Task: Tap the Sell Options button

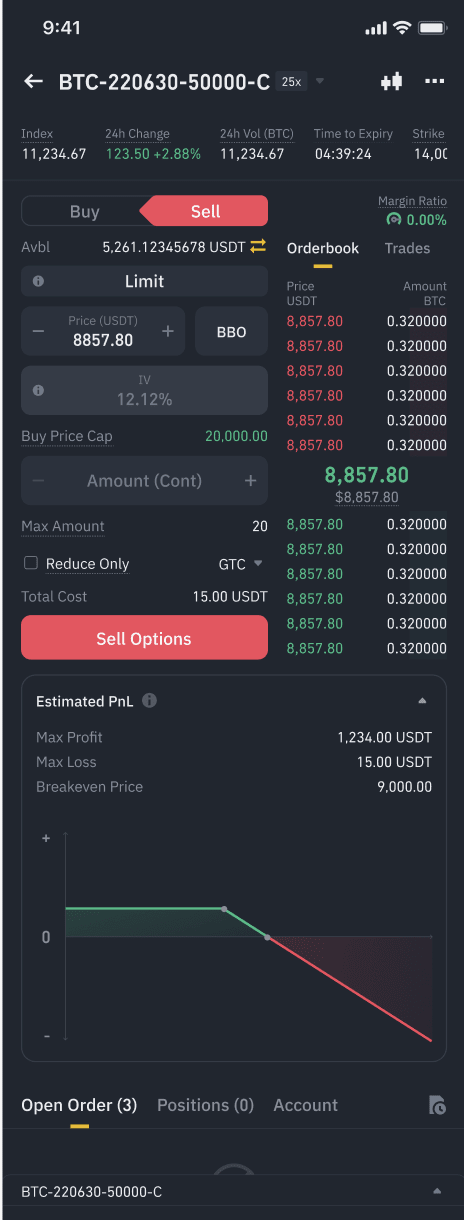Action: (x=144, y=638)
